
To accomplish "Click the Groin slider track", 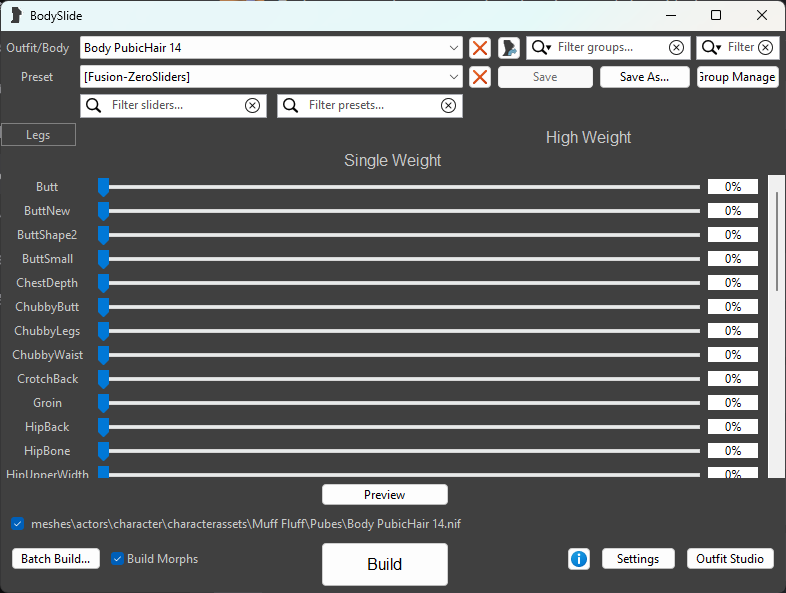I will click(399, 403).
